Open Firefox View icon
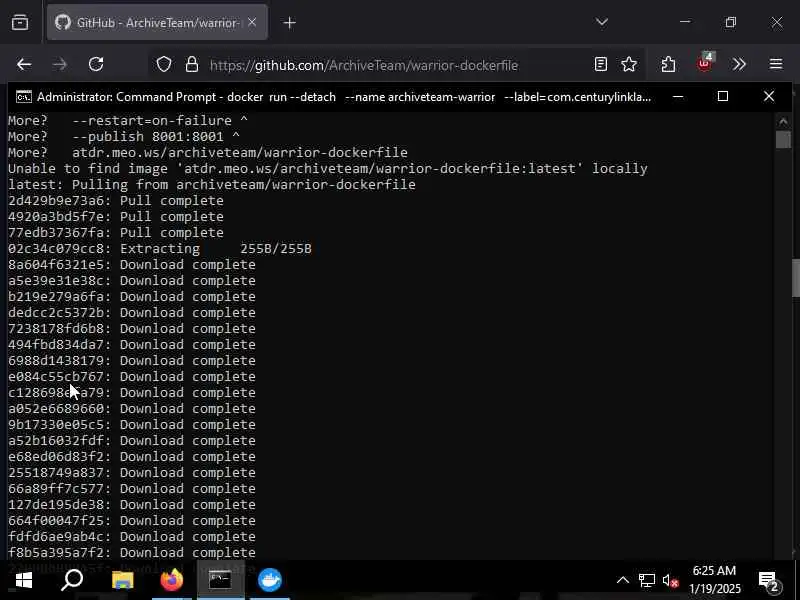Viewport: 800px width, 600px height. 20,22
